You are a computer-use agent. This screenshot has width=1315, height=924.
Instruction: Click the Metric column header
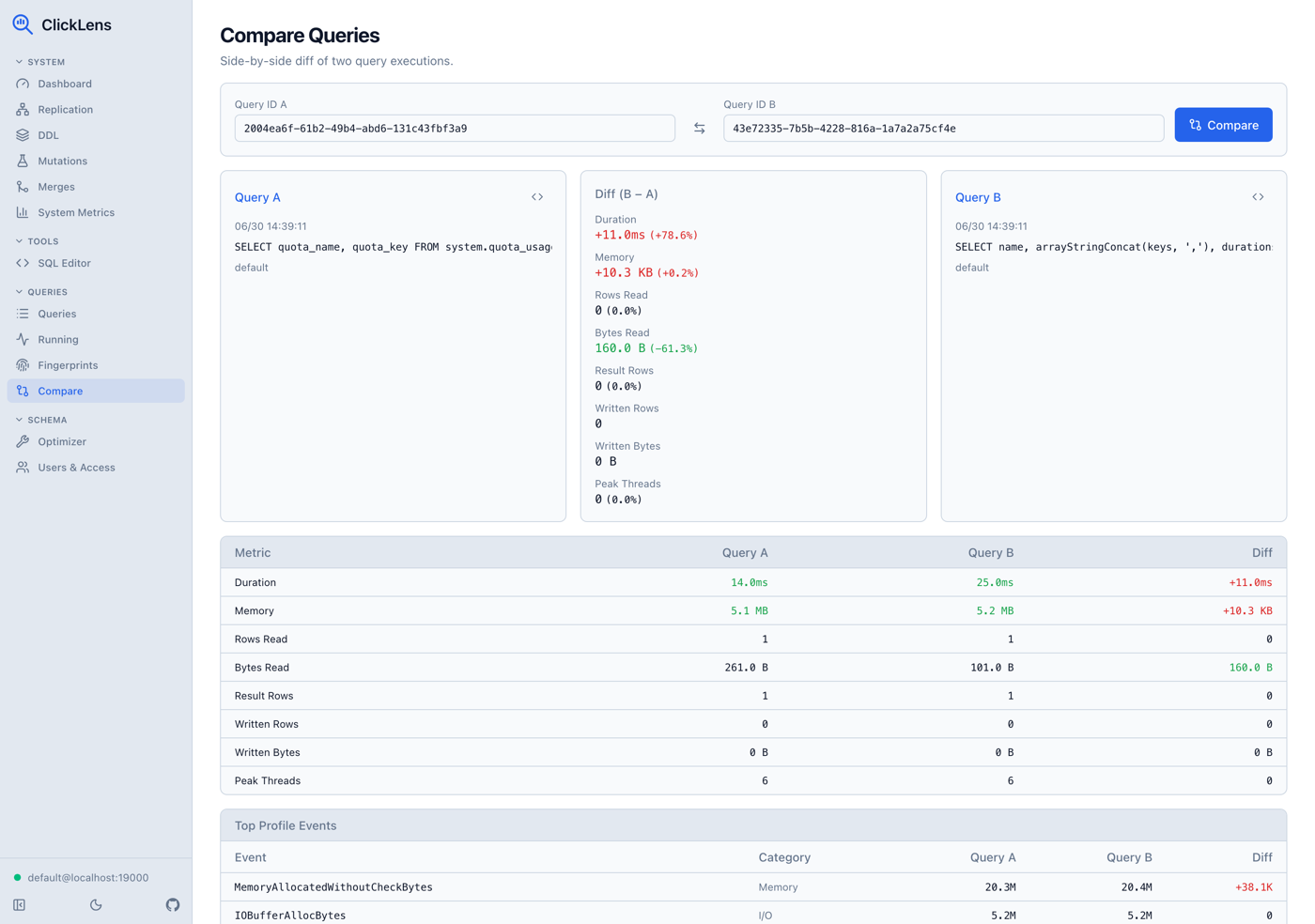[x=253, y=553]
